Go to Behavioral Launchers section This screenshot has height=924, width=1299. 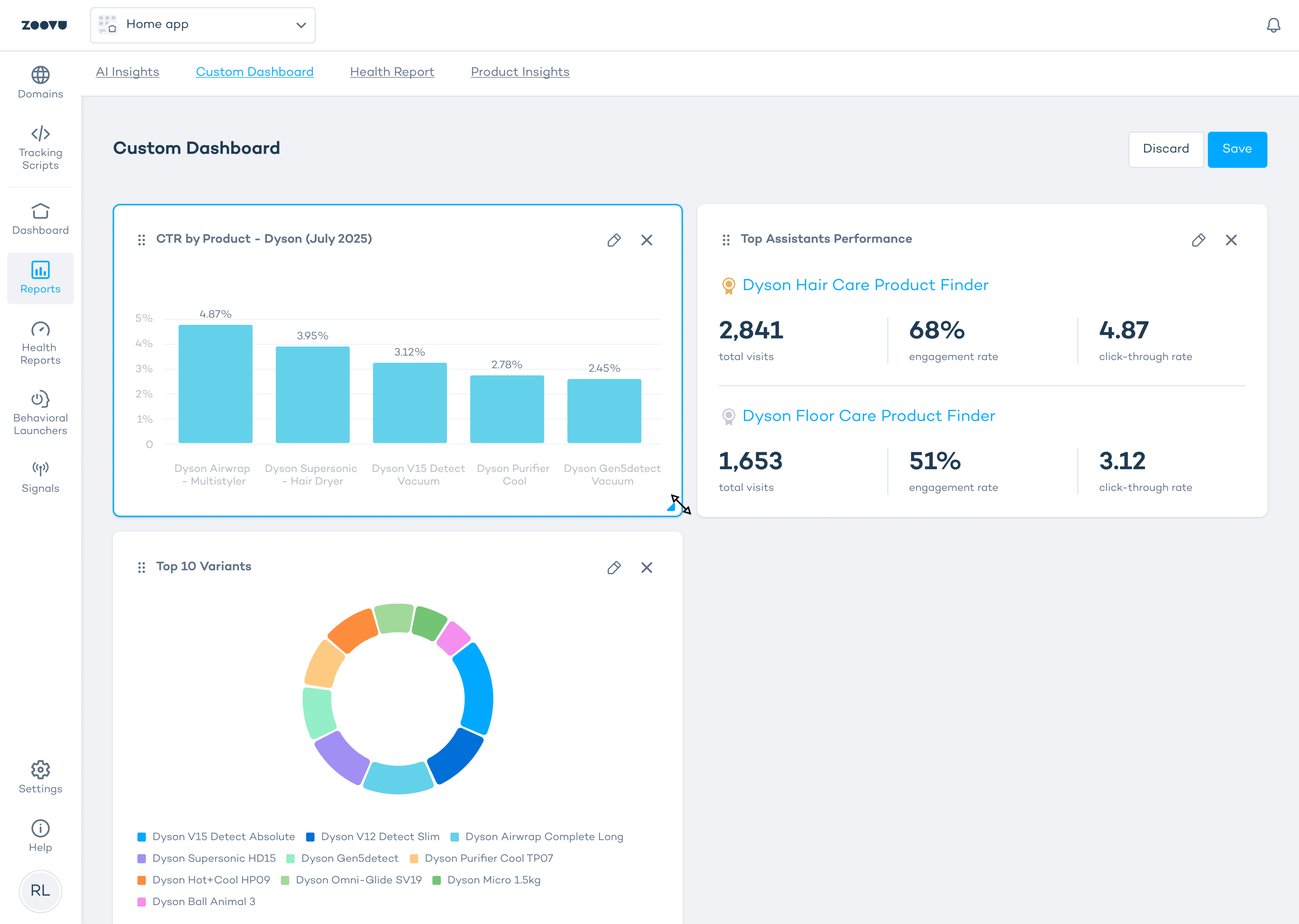pyautogui.click(x=40, y=412)
